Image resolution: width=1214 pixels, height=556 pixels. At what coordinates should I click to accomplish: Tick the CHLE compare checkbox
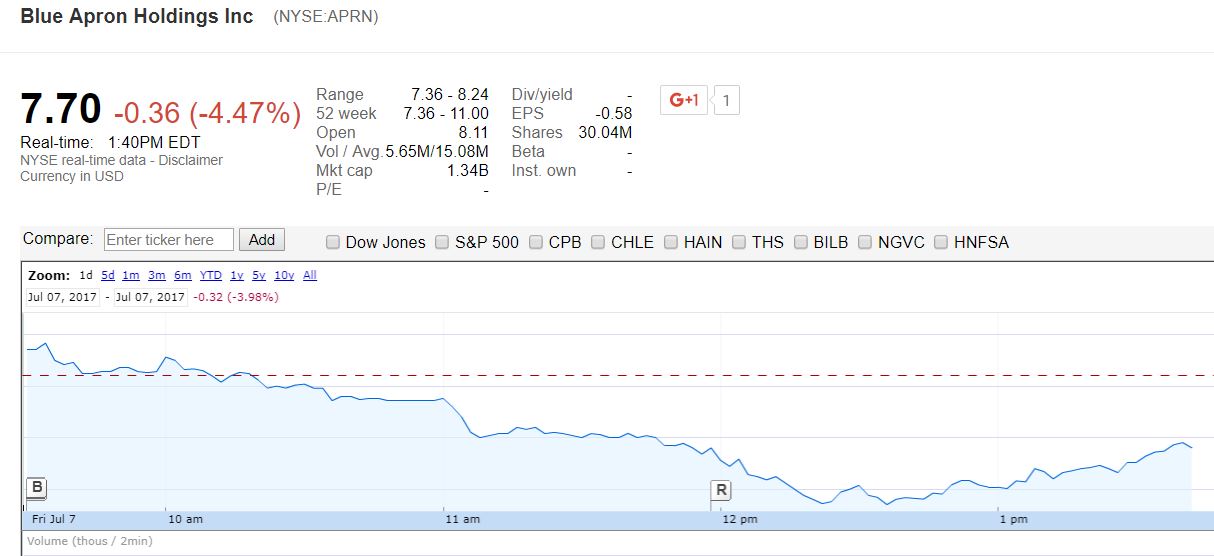(598, 242)
